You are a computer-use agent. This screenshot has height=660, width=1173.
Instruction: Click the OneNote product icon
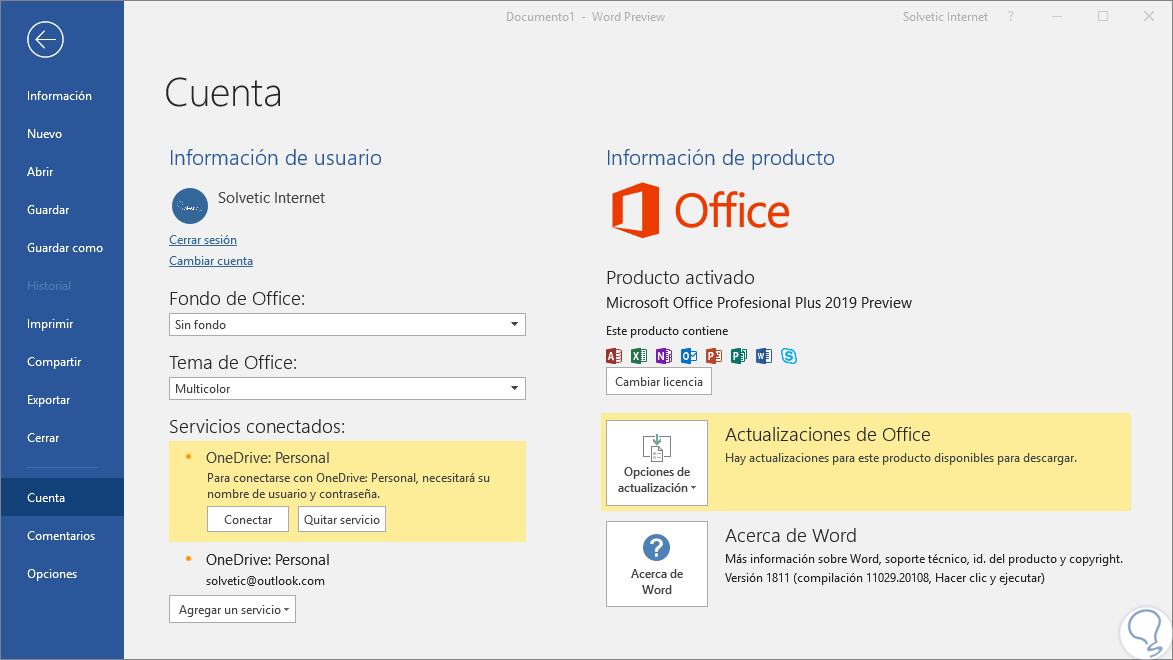[x=663, y=356]
